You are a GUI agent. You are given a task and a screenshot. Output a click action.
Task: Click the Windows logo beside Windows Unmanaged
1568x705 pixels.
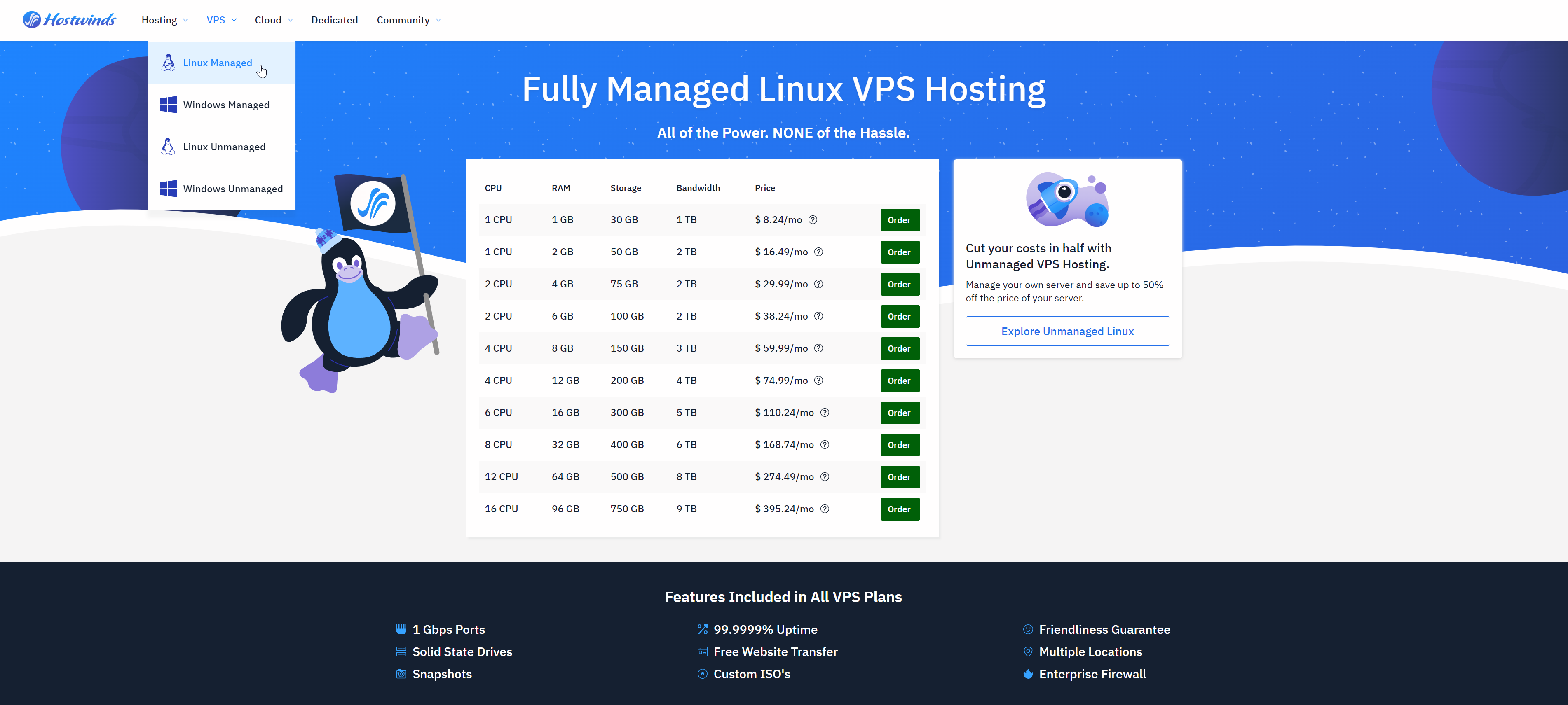(168, 189)
